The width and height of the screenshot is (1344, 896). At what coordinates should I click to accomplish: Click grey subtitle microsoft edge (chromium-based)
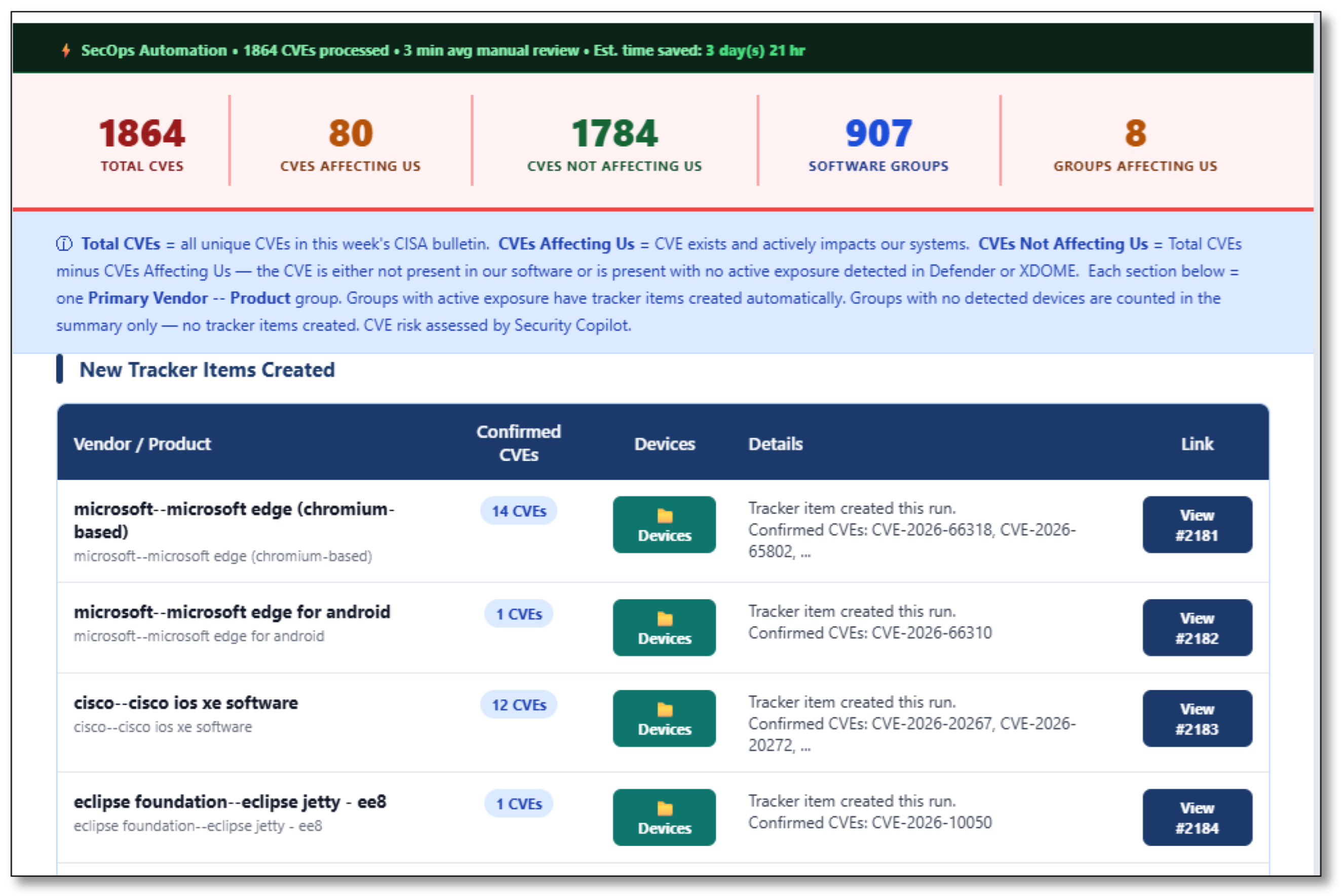[x=223, y=556]
